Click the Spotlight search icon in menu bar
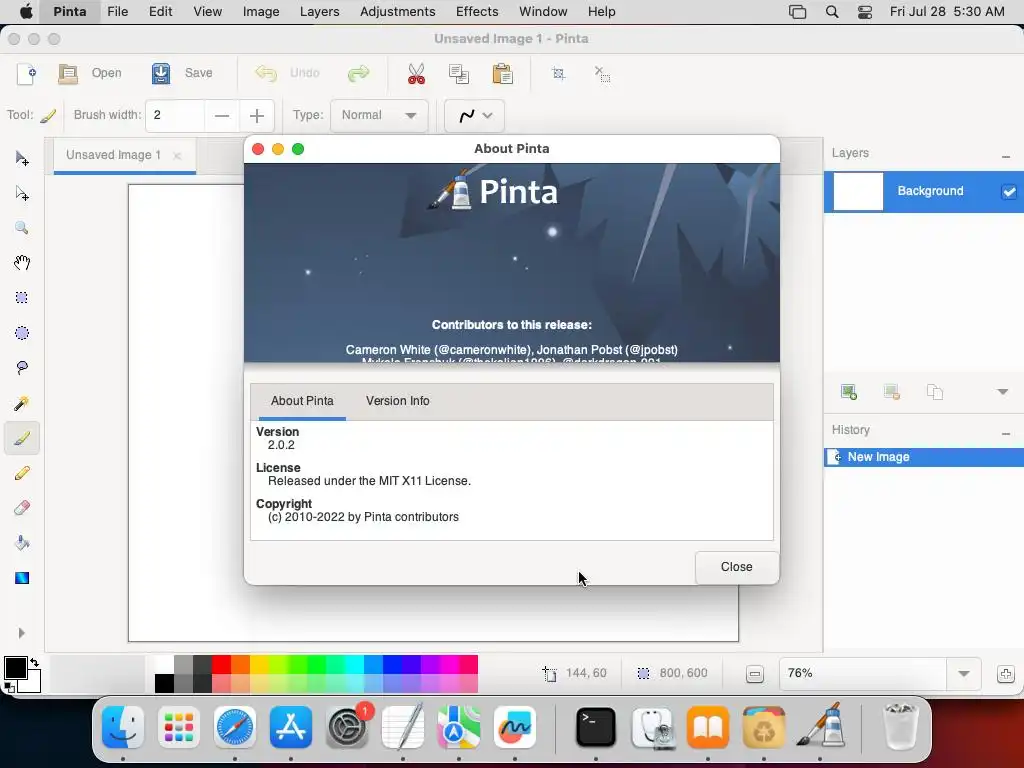This screenshot has width=1024, height=768. pos(832,12)
